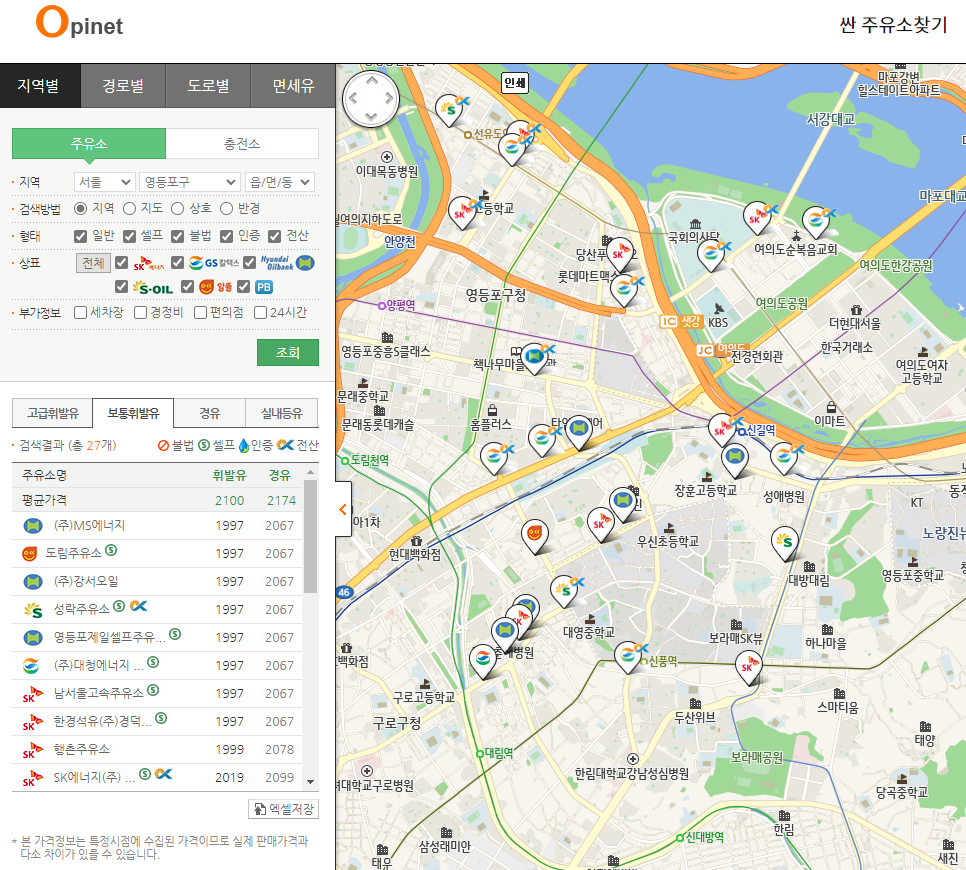Click SK station marker near 신길역

coord(722,429)
